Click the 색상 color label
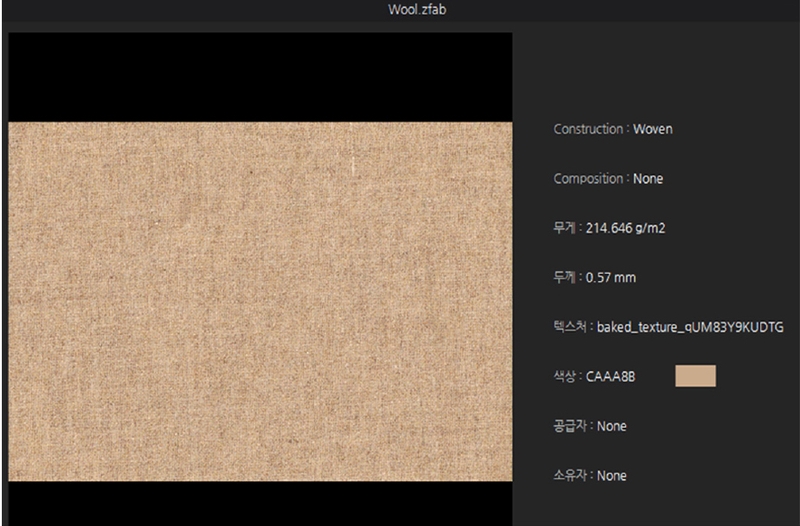This screenshot has height=526, width=800. pos(565,377)
